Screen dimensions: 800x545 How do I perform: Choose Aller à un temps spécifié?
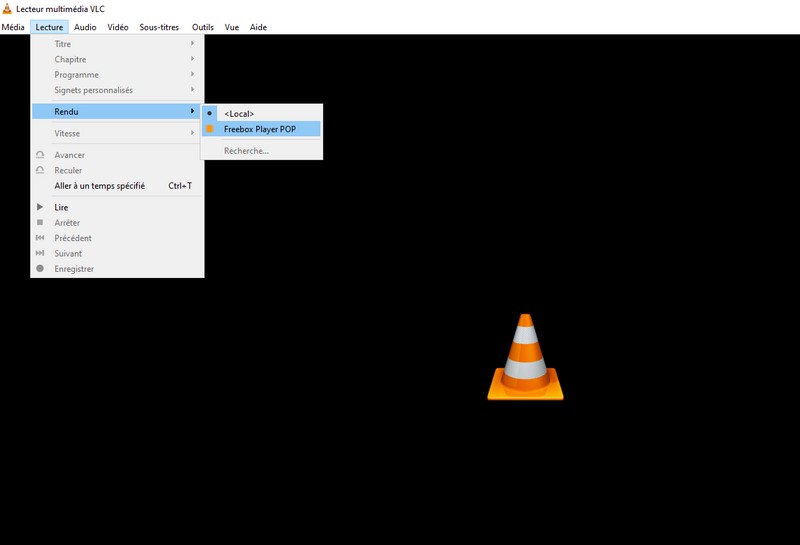coord(117,186)
